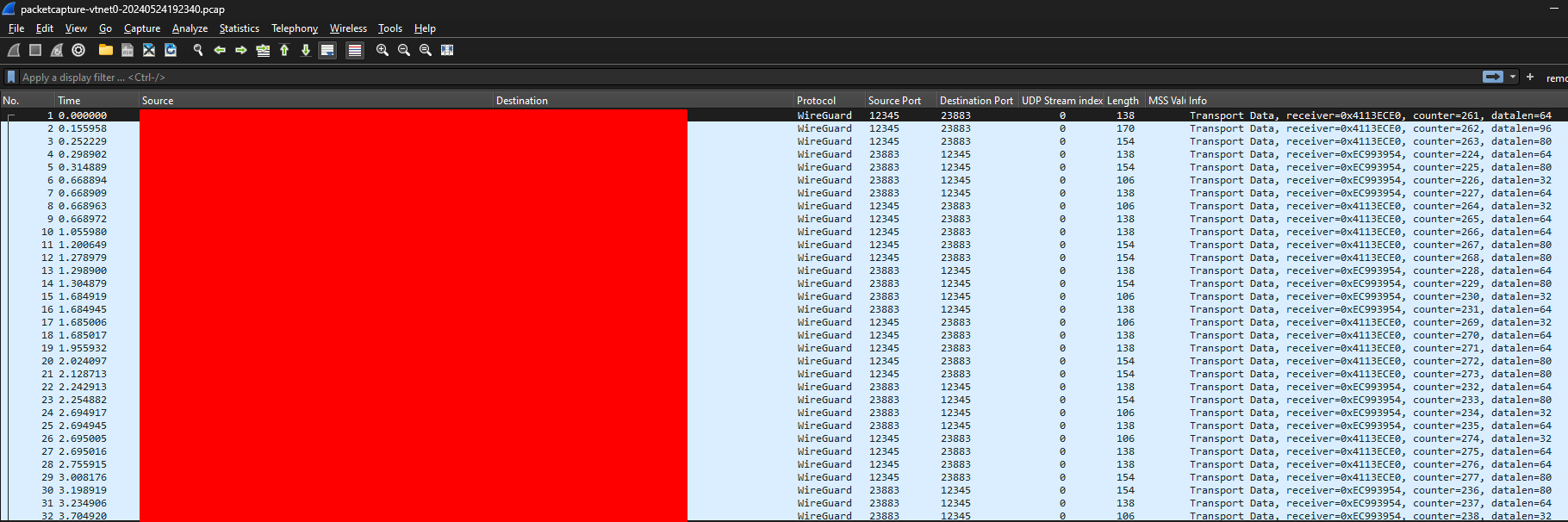Zoom out the packet text
The height and width of the screenshot is (522, 1568).
pyautogui.click(x=404, y=51)
